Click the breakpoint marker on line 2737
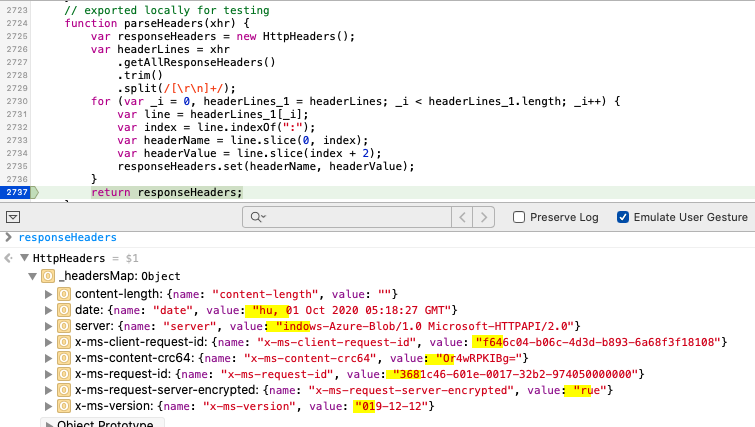Viewport: 755px width, 427px height. click(x=19, y=192)
